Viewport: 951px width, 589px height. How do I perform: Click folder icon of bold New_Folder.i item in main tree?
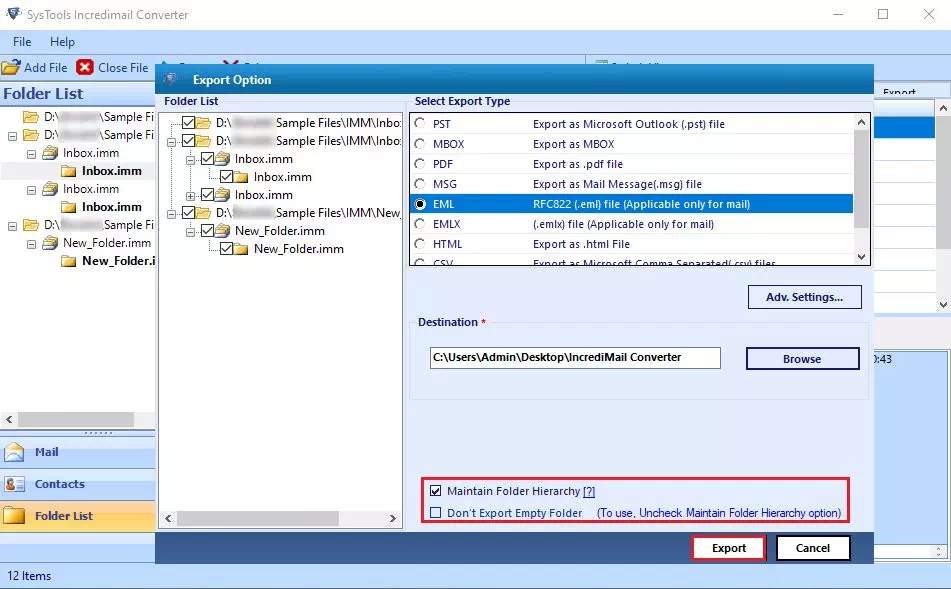point(69,261)
